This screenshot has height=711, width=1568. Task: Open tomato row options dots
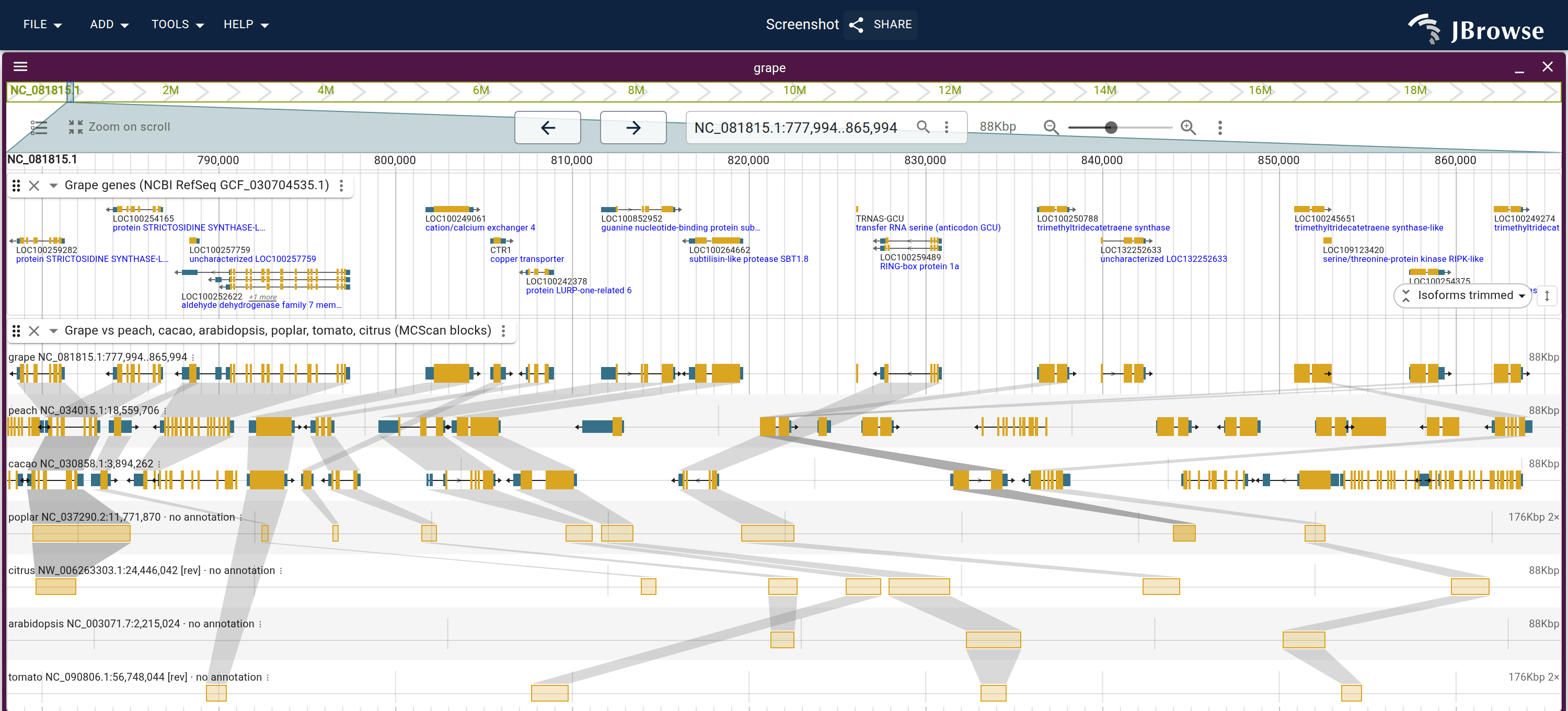tap(267, 678)
